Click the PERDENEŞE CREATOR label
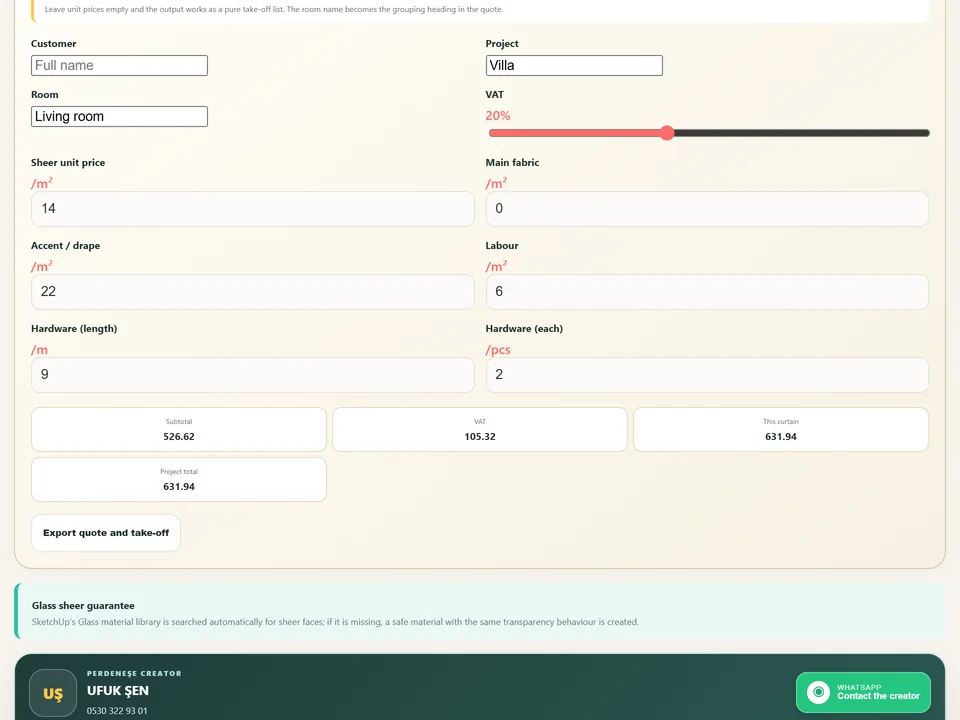This screenshot has height=720, width=960. (x=134, y=673)
